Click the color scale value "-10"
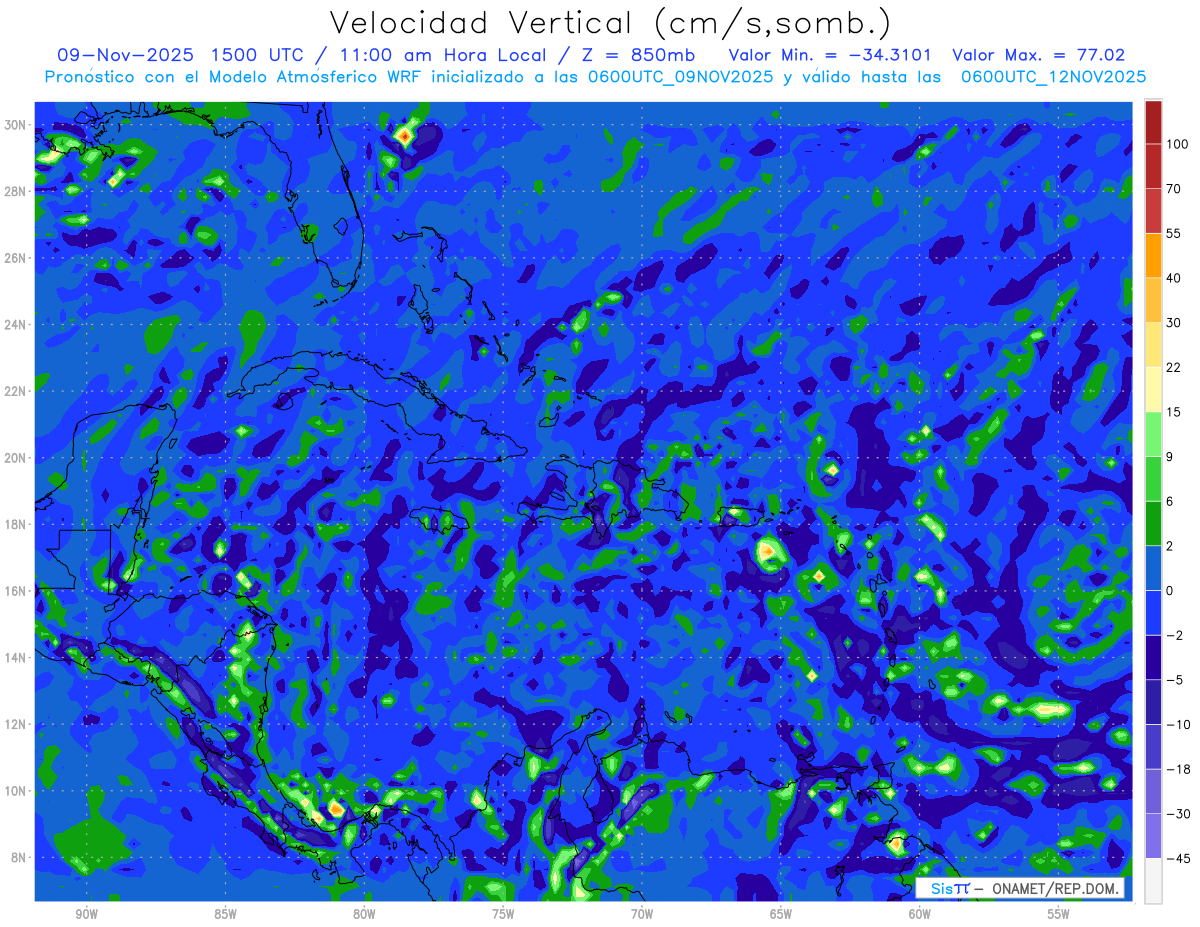This screenshot has width=1200, height=927. click(x=1177, y=724)
